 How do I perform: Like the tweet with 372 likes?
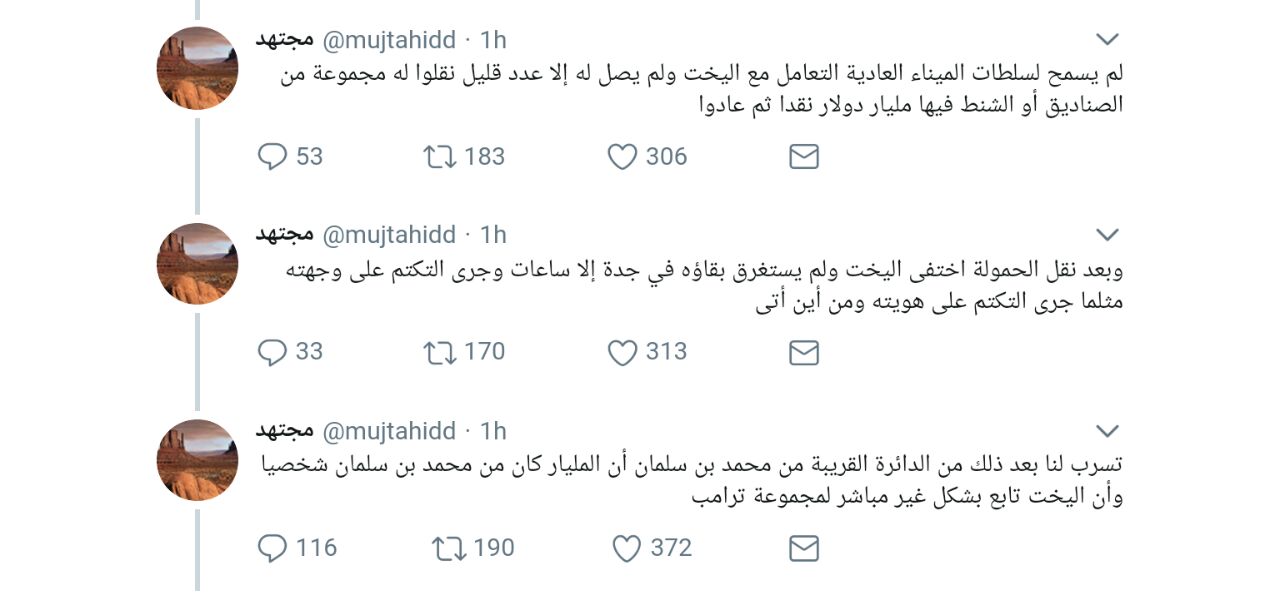point(627,548)
